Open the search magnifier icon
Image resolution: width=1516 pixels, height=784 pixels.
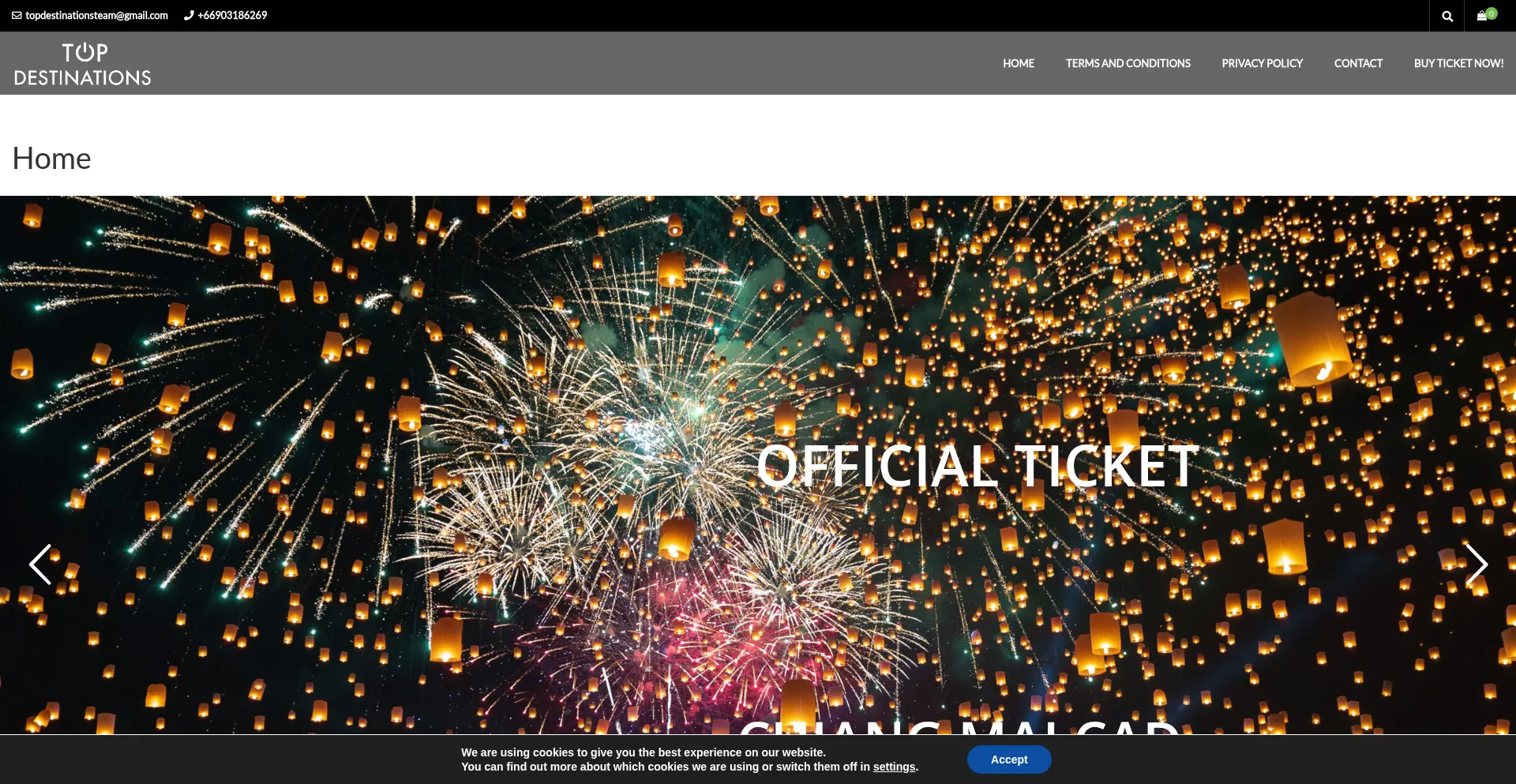pyautogui.click(x=1447, y=16)
